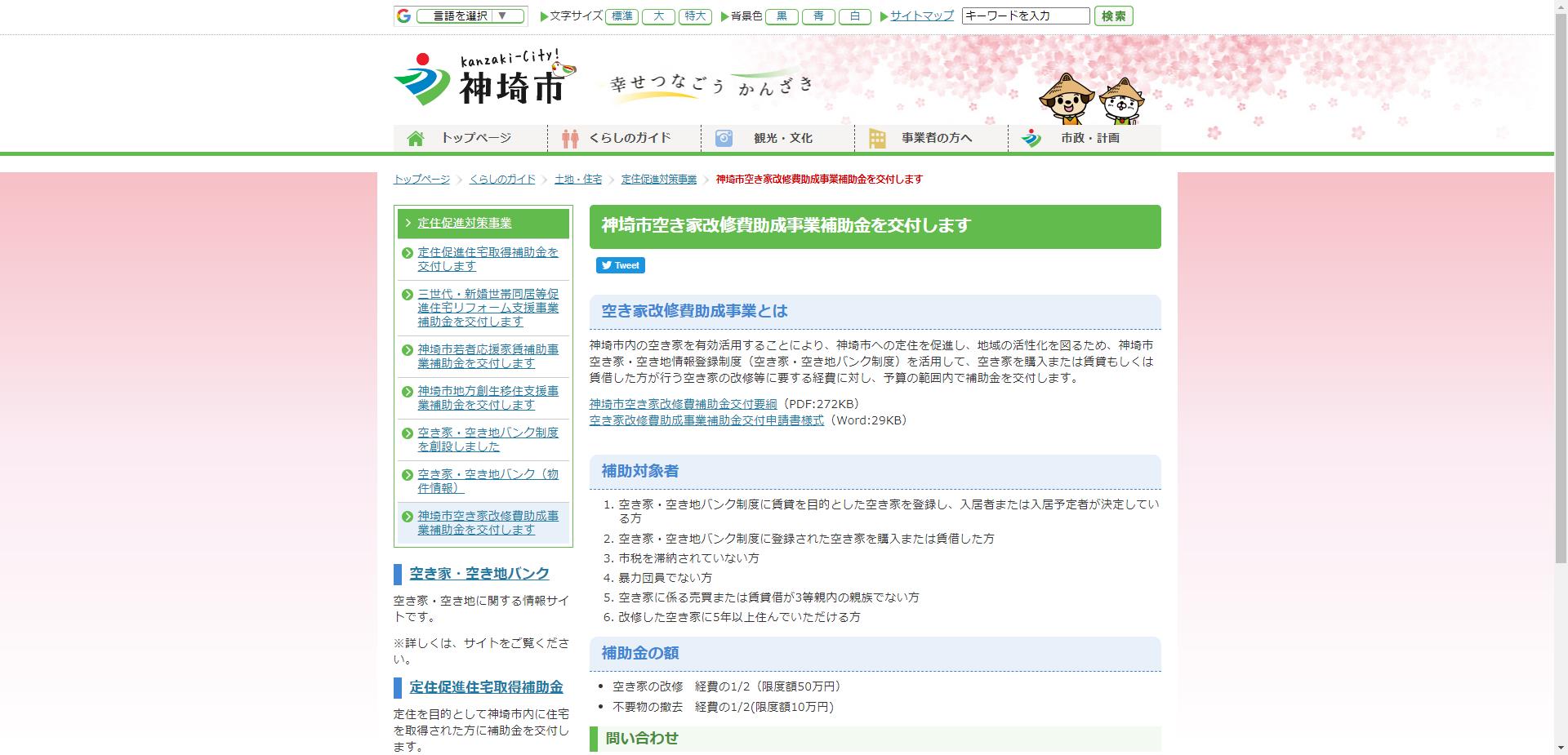
Task: Click the Kanzaki City logo
Action: pyautogui.click(x=482, y=82)
